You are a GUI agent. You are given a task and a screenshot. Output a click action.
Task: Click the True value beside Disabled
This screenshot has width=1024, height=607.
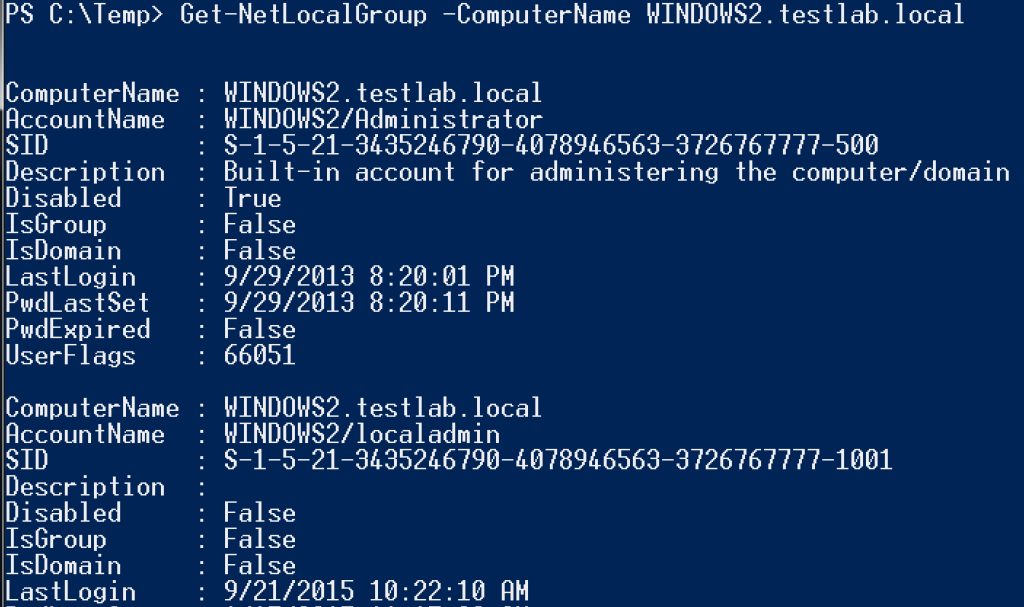click(x=253, y=198)
